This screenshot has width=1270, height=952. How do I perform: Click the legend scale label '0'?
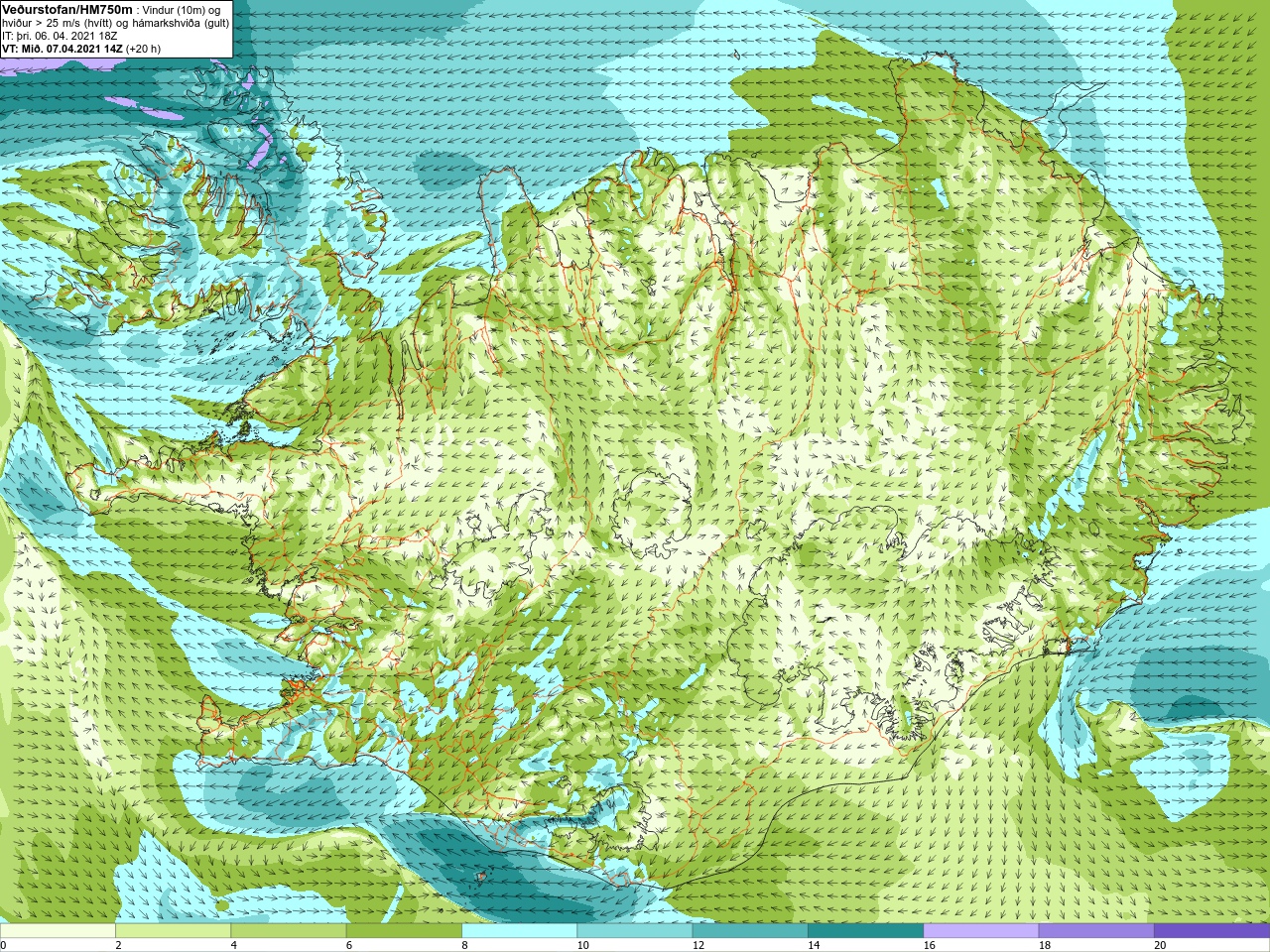click(x=3, y=945)
